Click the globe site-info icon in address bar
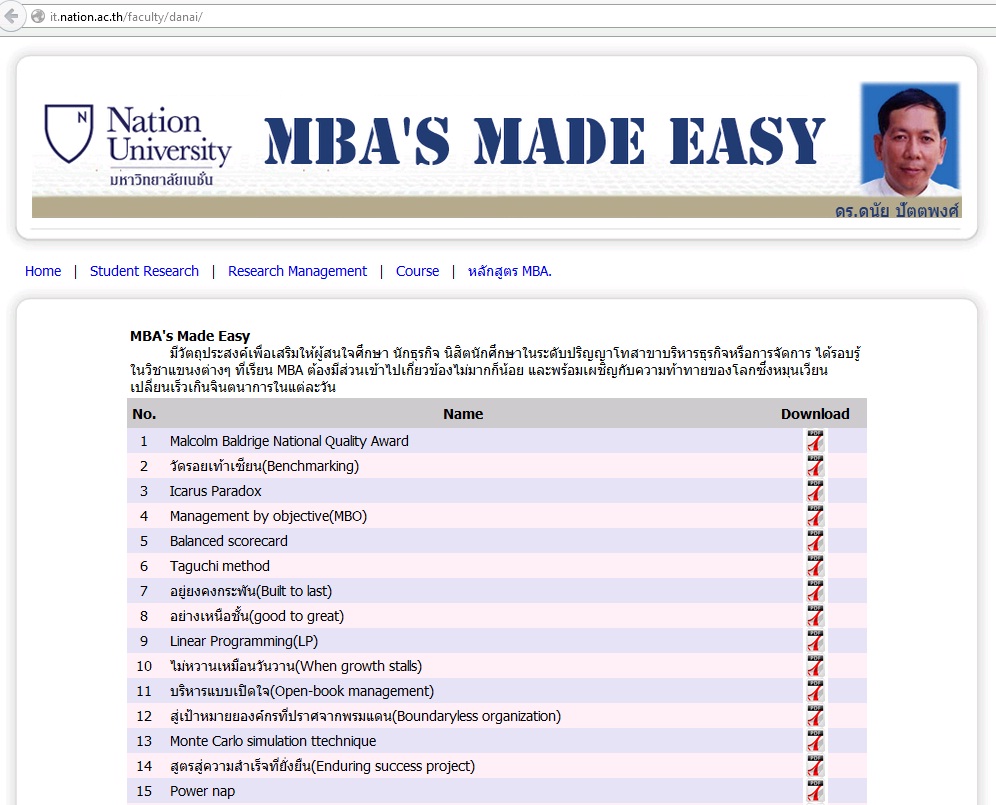The height and width of the screenshot is (805, 996). click(x=38, y=17)
